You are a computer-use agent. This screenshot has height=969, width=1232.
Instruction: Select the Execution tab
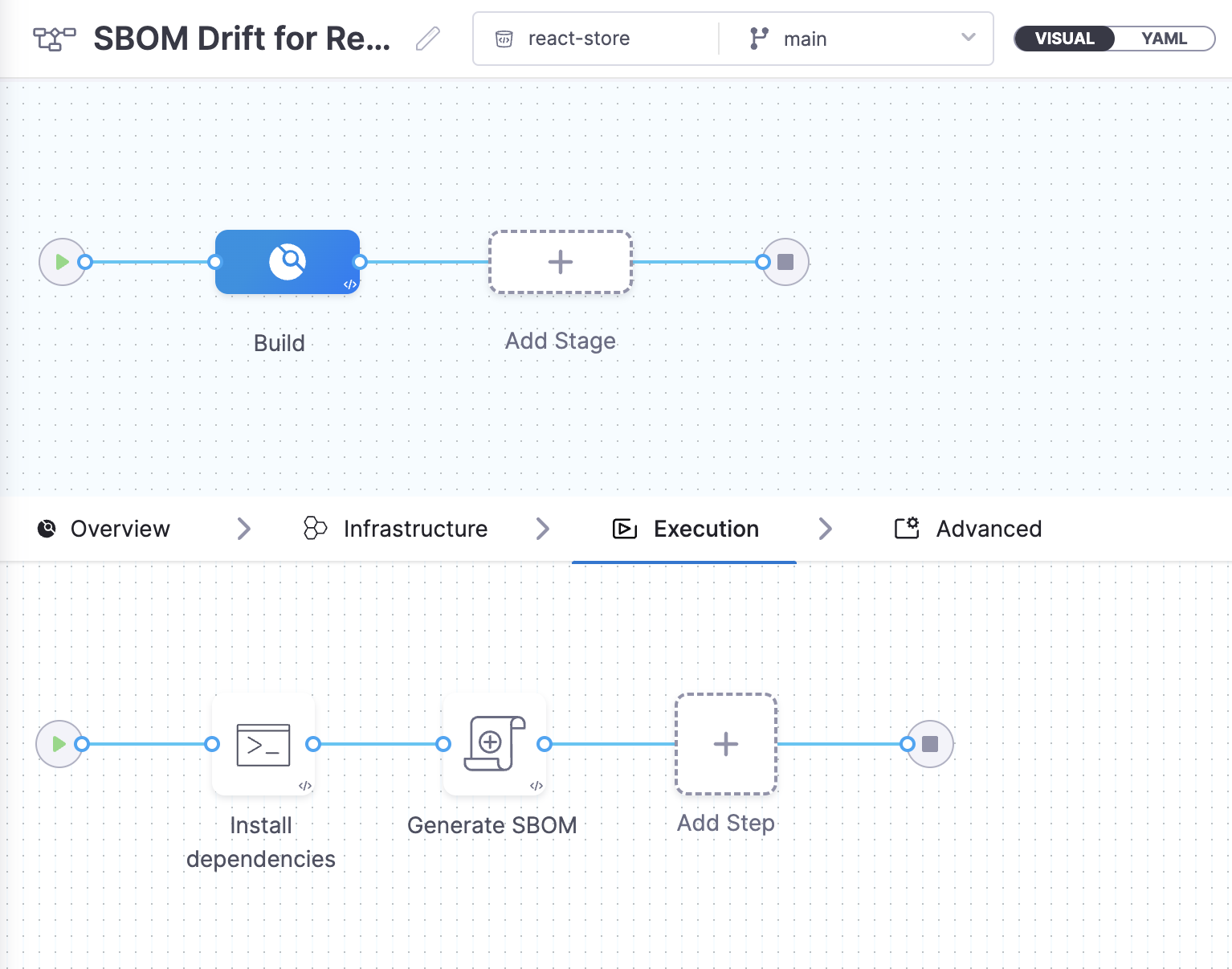(685, 529)
